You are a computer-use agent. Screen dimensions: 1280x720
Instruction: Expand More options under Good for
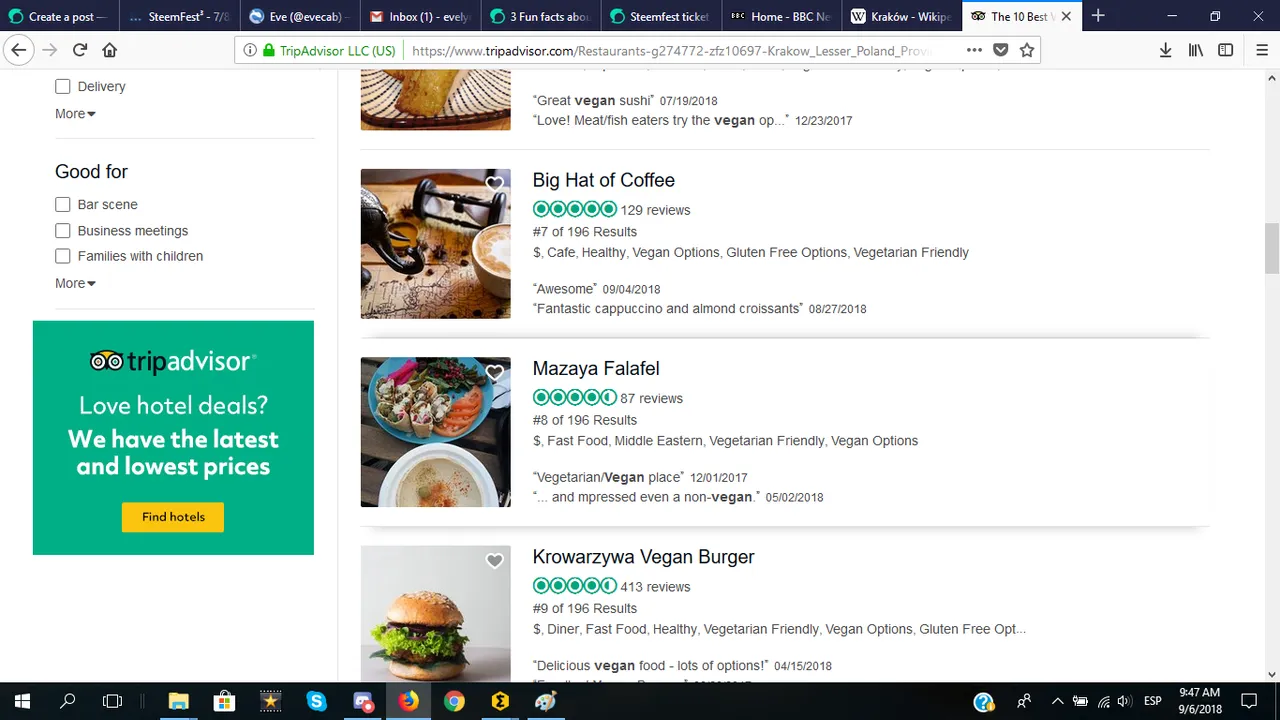coord(75,283)
